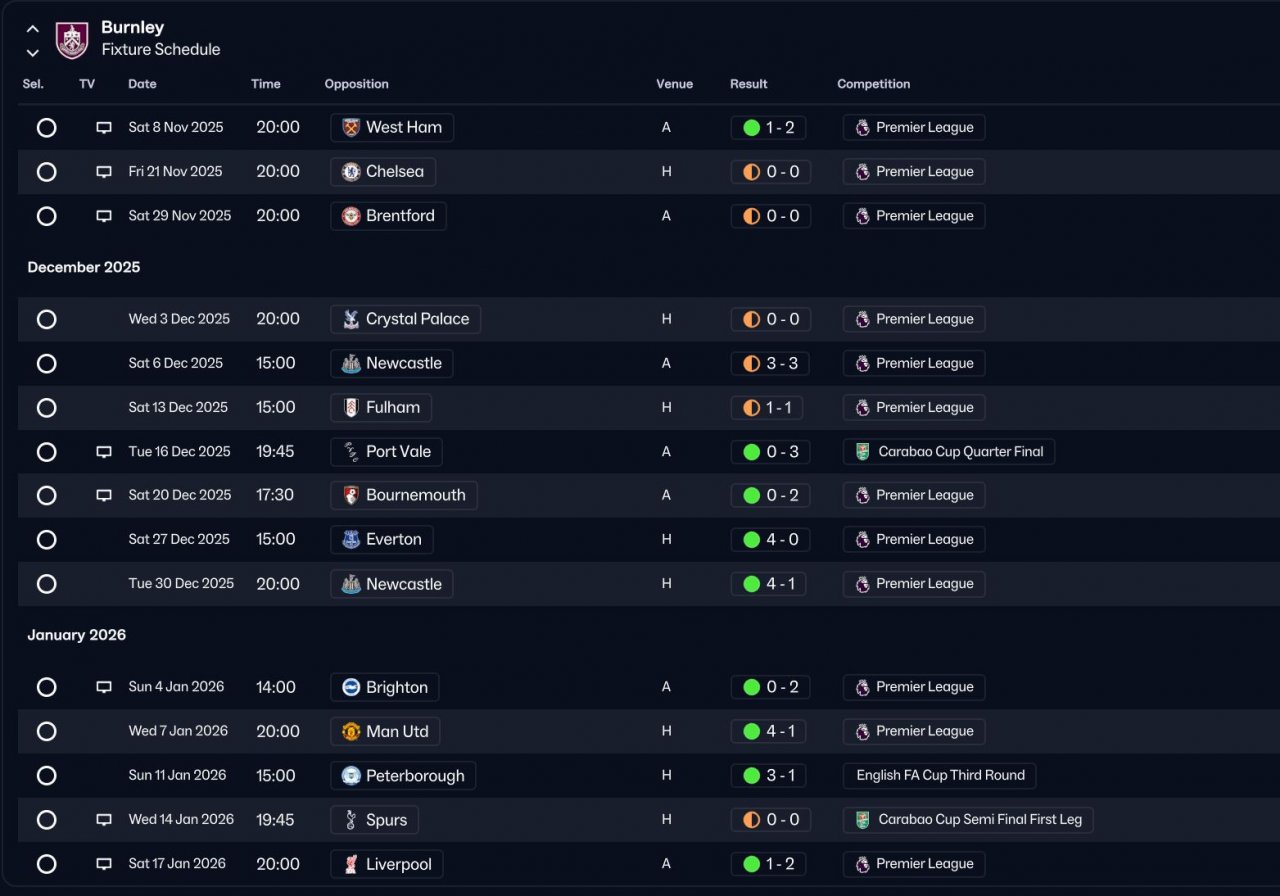Click the Opposition column header
Image resolution: width=1280 pixels, height=896 pixels.
356,84
